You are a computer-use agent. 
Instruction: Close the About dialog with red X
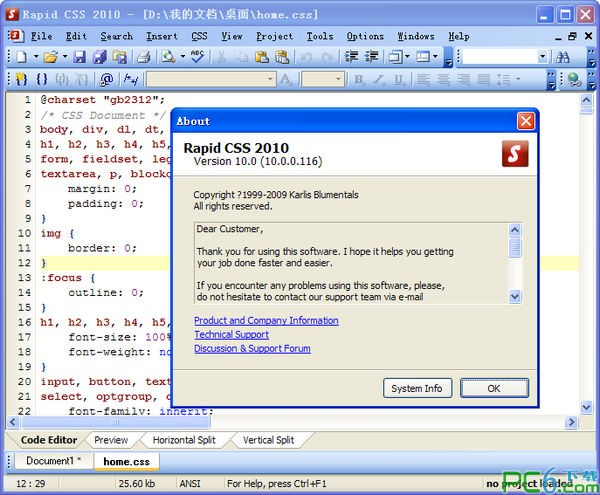[526, 121]
